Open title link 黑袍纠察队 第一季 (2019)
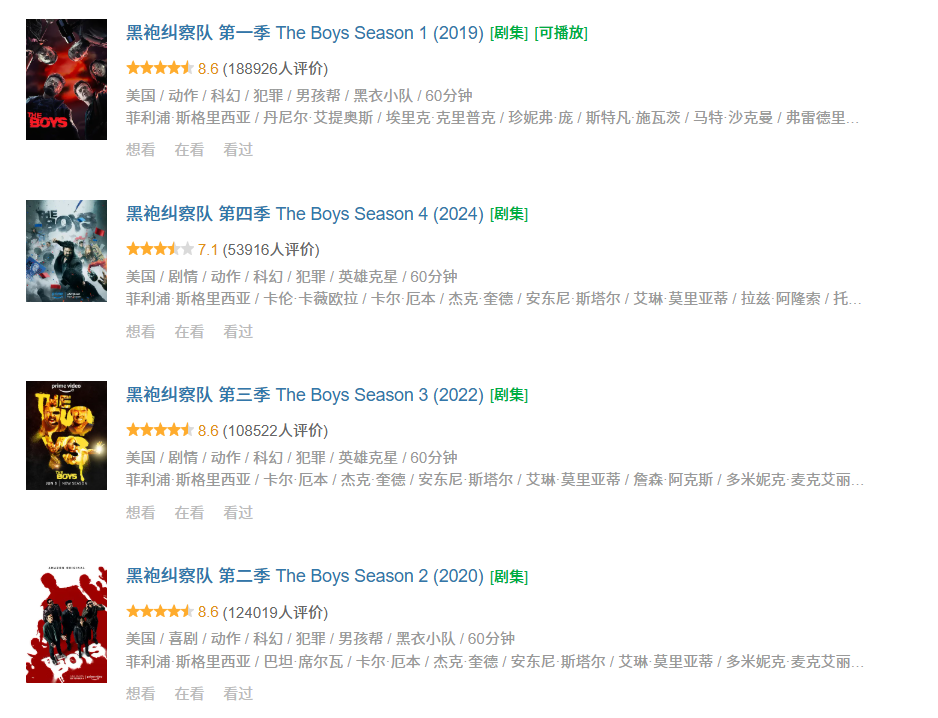The height and width of the screenshot is (718, 938). click(x=304, y=33)
